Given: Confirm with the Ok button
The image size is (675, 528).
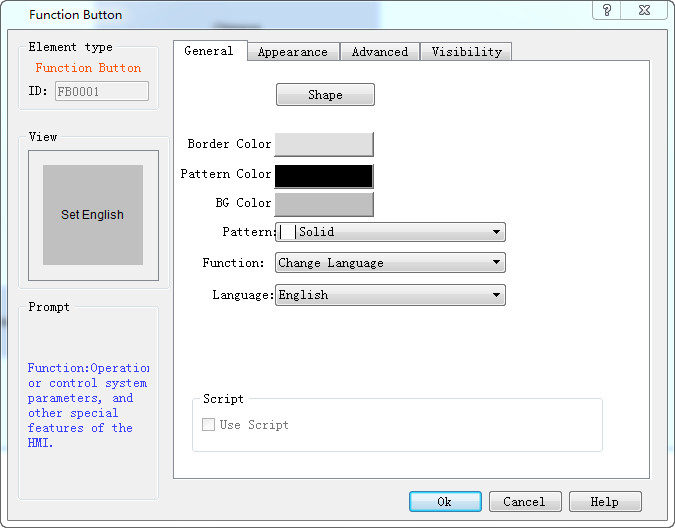Looking at the screenshot, I should click(x=445, y=502).
